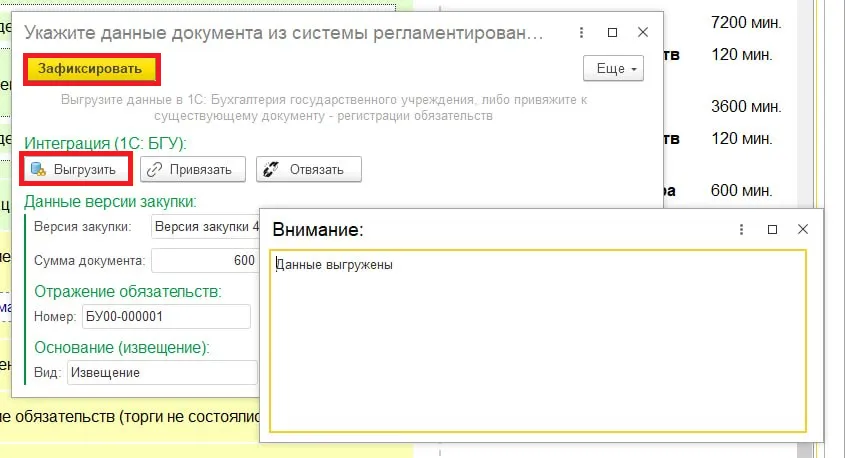Viewport: 845px width, 458px height.
Task: Click the database icon on Выгрузить
Action: click(38, 169)
